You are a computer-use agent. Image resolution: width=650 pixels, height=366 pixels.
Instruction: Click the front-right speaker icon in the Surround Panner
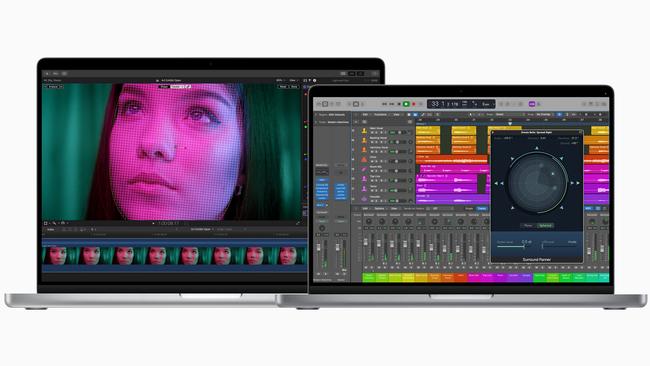coord(561,158)
